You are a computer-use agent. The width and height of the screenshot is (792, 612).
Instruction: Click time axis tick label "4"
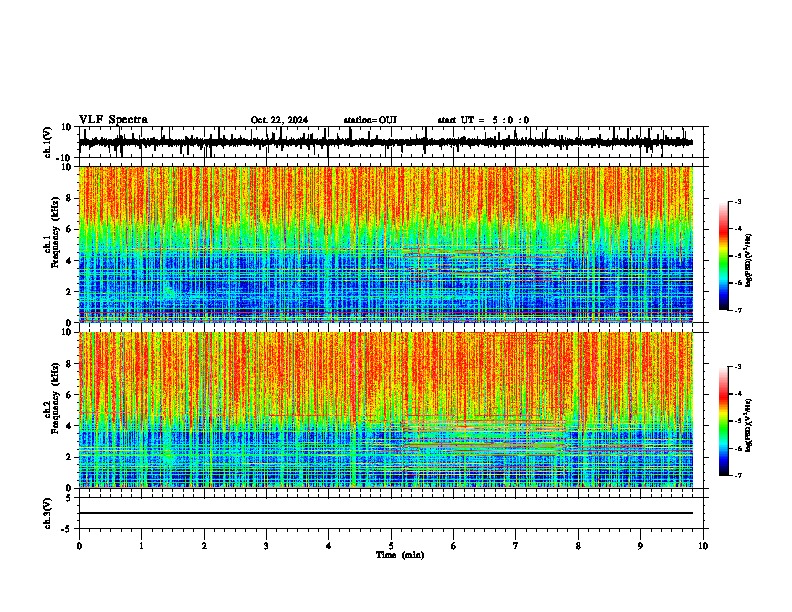tap(329, 546)
